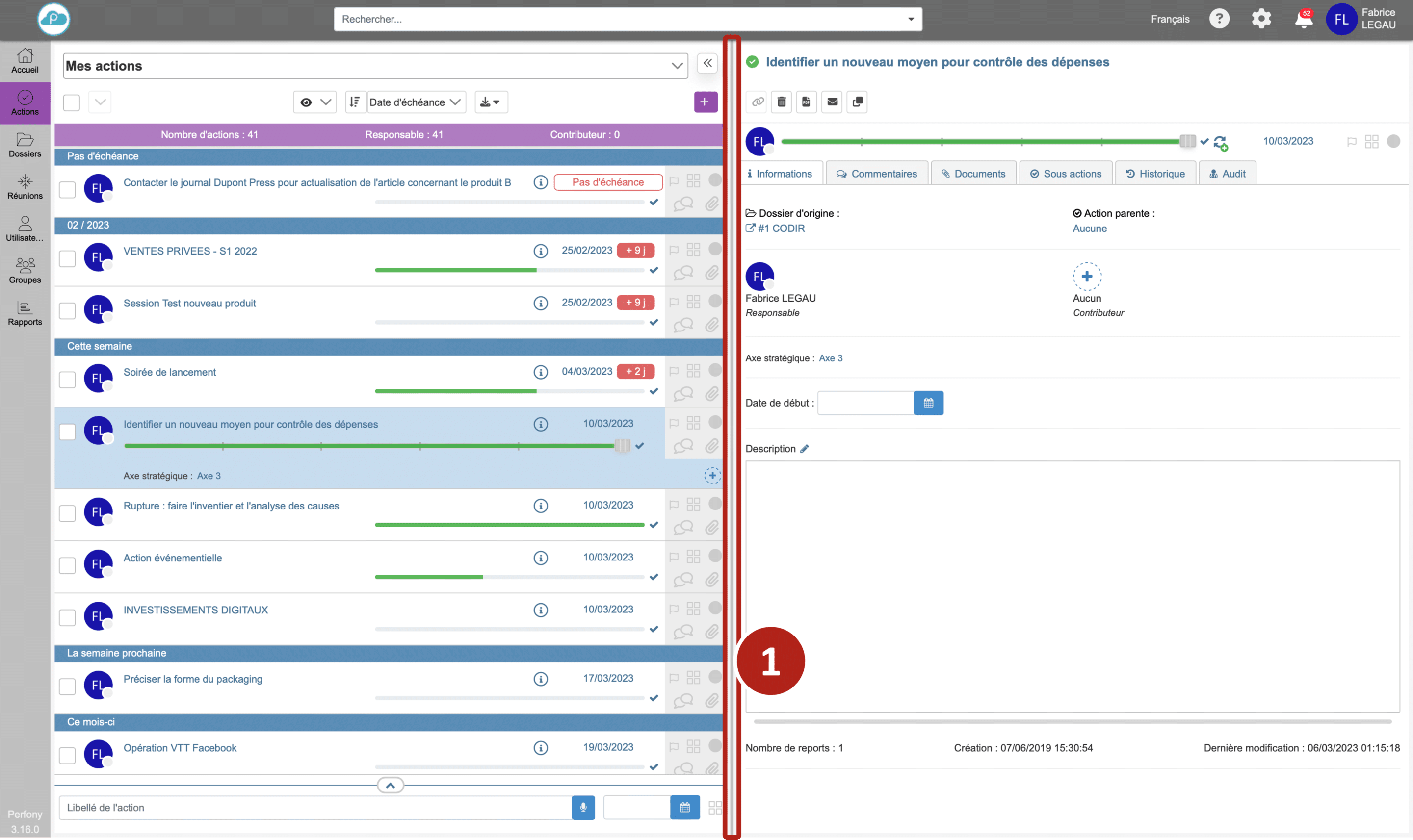Switch to the Historique tab

pyautogui.click(x=1155, y=174)
